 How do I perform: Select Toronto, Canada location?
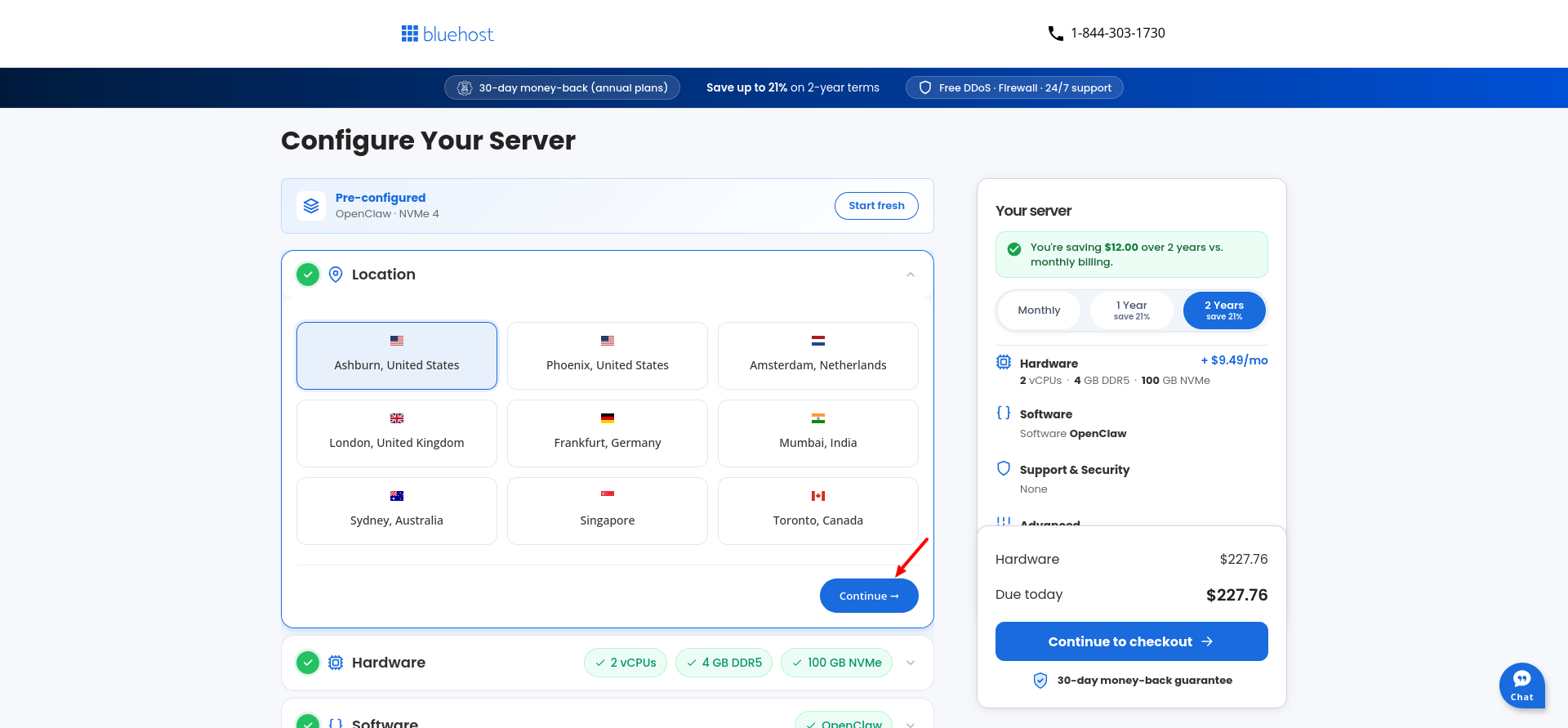818,511
